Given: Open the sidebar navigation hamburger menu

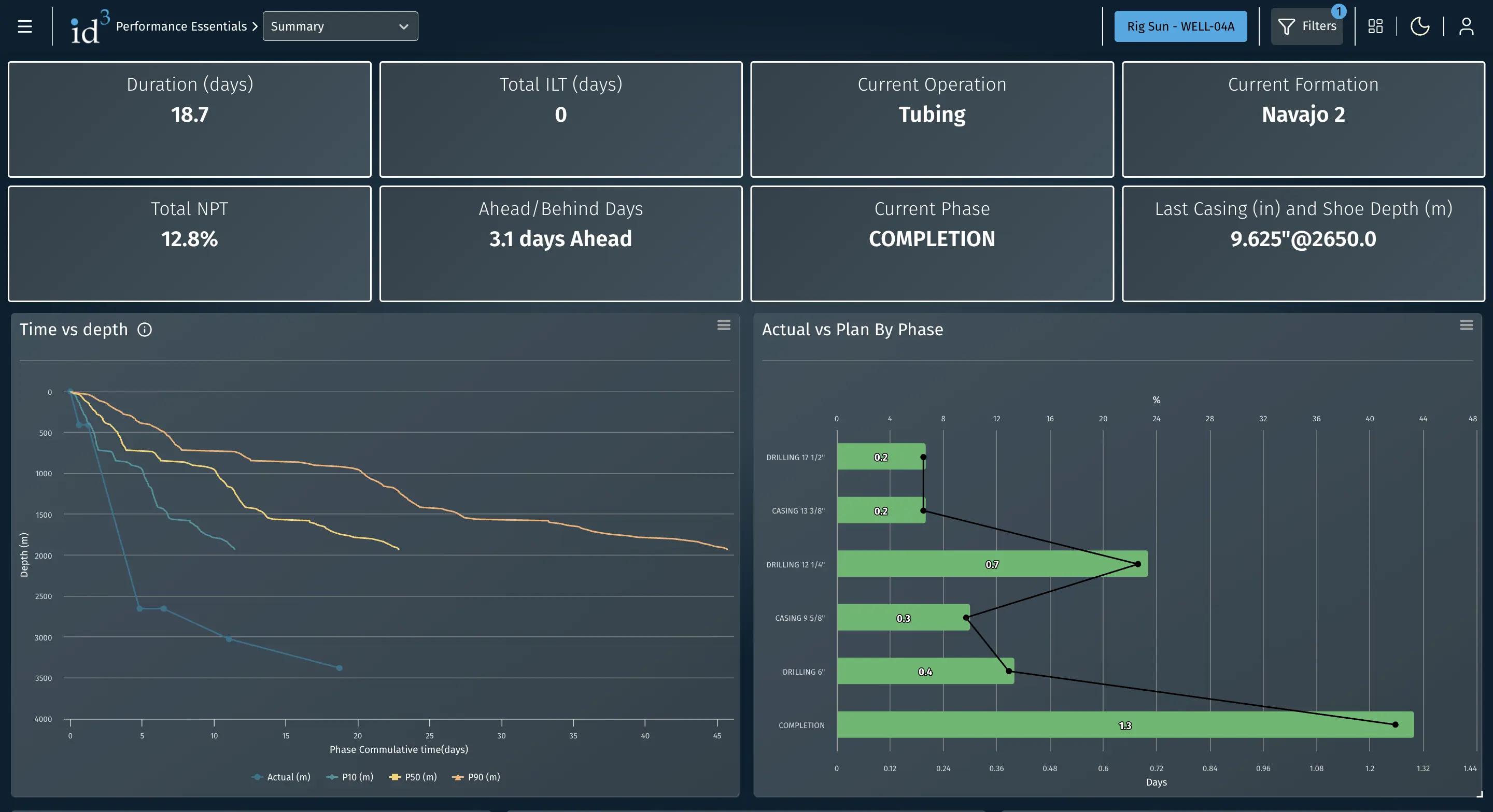Looking at the screenshot, I should click(x=24, y=25).
